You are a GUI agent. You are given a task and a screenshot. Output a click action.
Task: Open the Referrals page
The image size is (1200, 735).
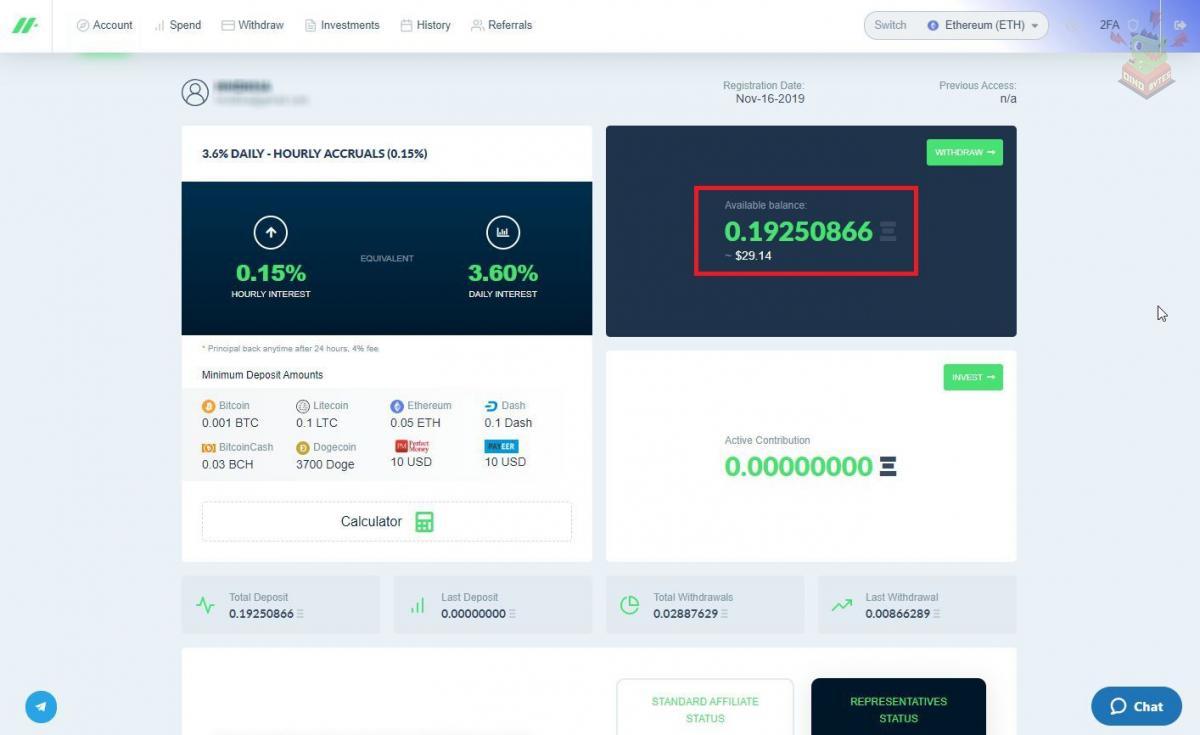[x=501, y=25]
